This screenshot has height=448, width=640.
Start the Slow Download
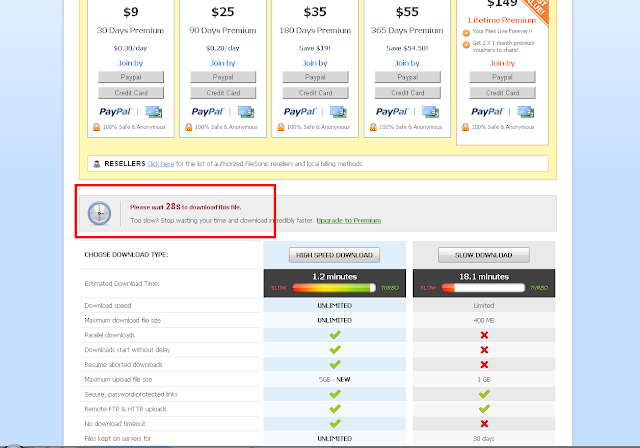tap(484, 255)
